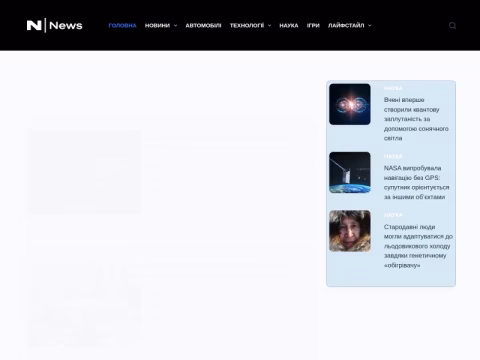Open the Технології menu item

[247, 25]
